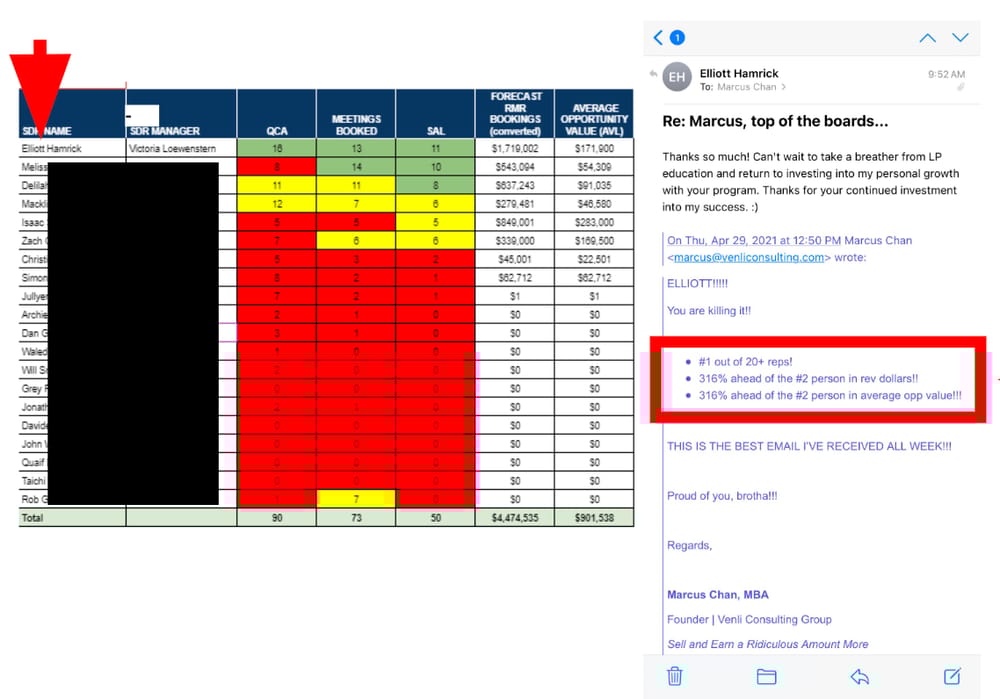Click the average value cell '$22,501'
Viewport: 1000px width, 699px height.
click(x=594, y=259)
